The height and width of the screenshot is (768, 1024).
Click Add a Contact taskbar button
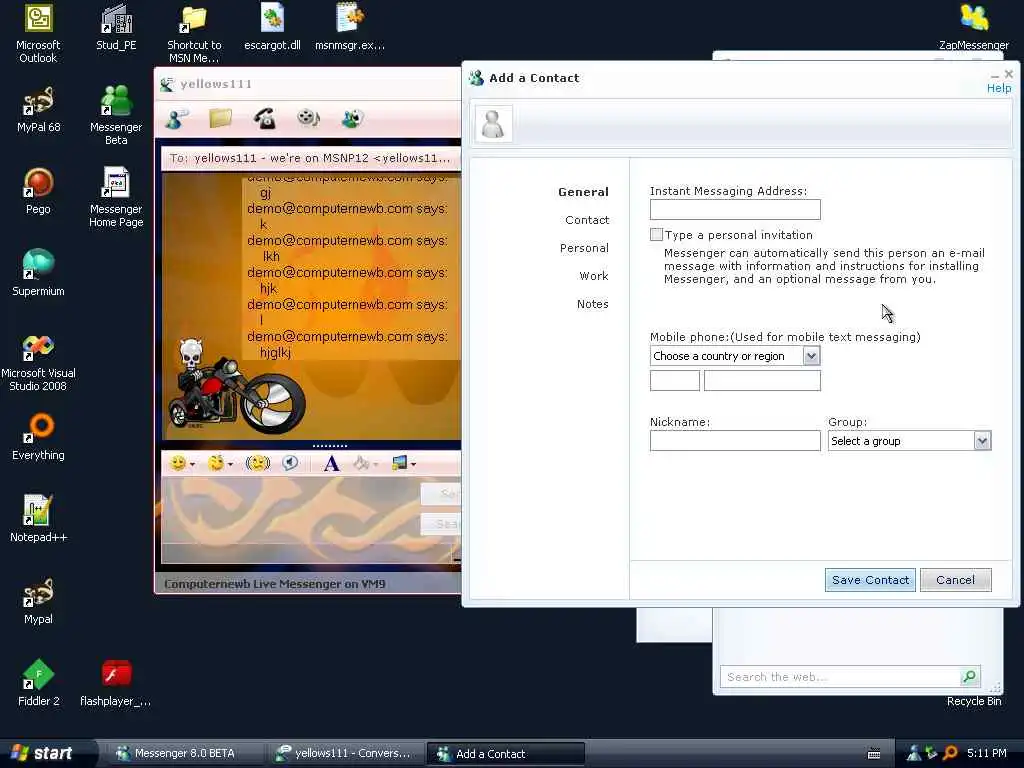click(x=505, y=754)
